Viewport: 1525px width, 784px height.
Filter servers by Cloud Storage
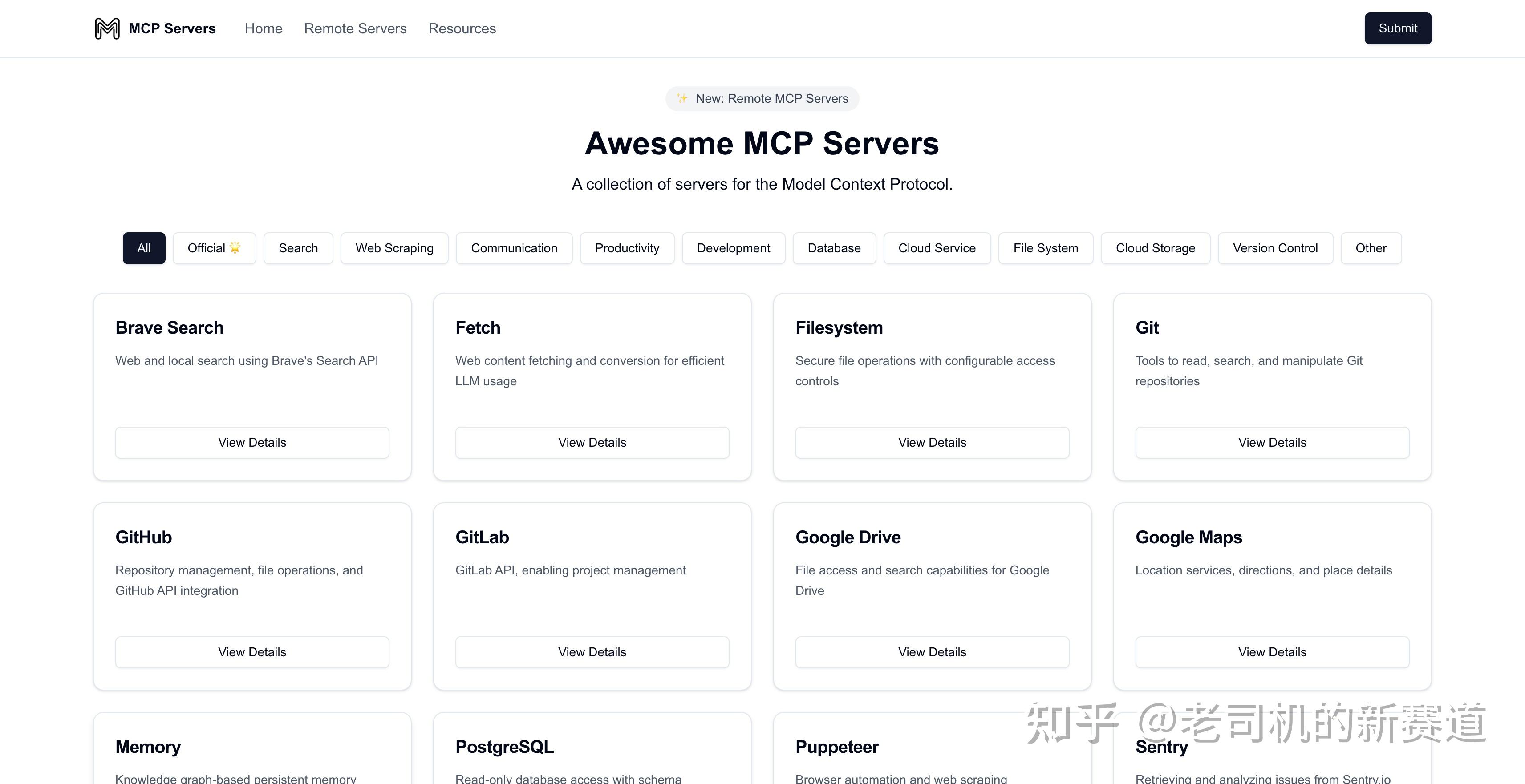point(1155,248)
